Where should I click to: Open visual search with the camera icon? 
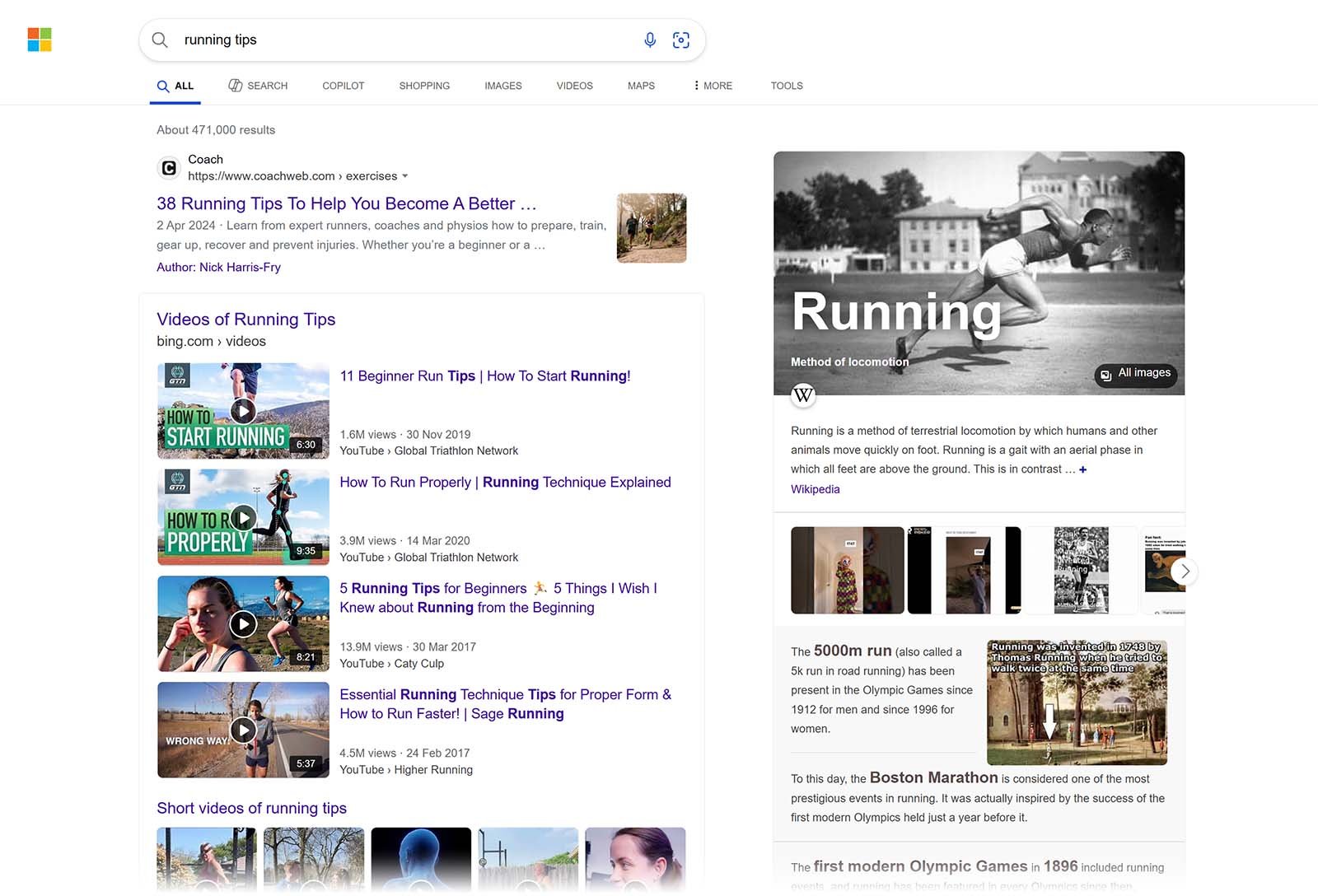point(681,39)
